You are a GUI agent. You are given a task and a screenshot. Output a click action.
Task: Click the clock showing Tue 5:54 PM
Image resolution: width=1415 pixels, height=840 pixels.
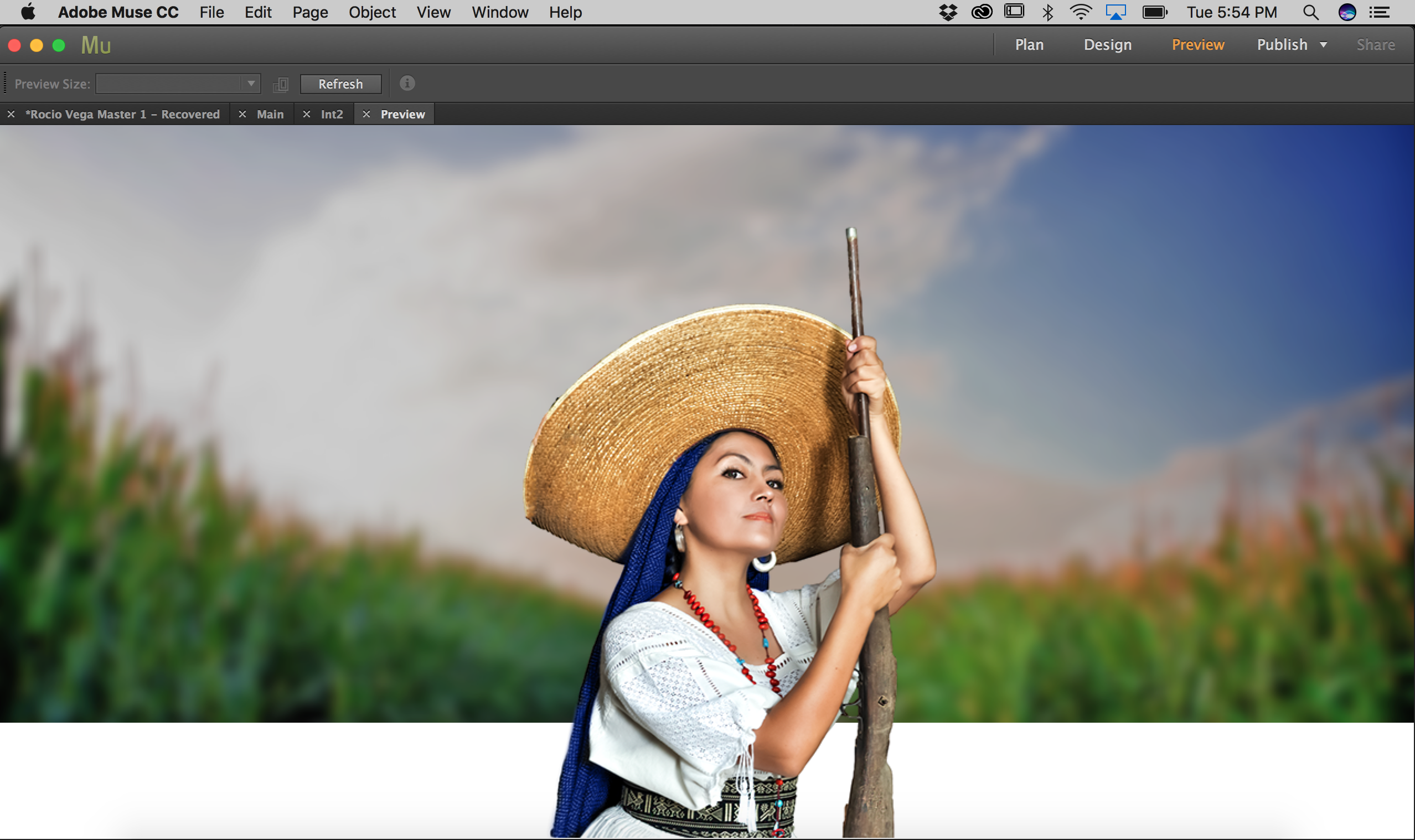[x=1232, y=12]
